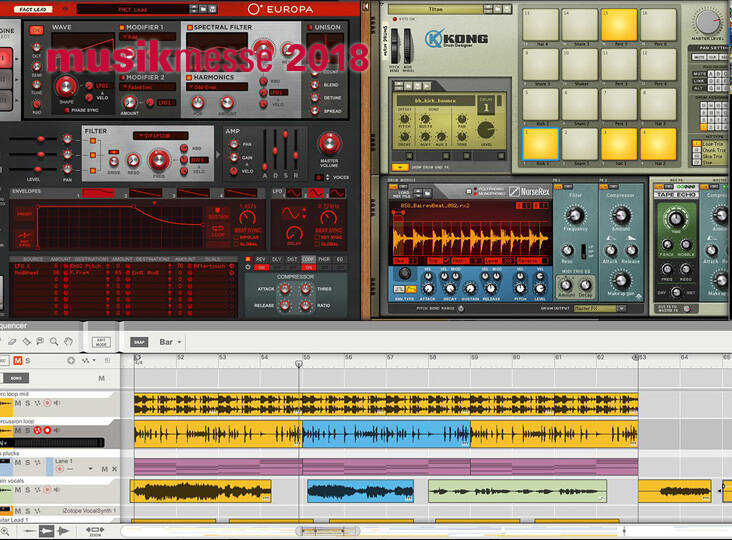Click Europa patch up/down browse arrows
This screenshot has height=540, width=732.
click(194, 9)
